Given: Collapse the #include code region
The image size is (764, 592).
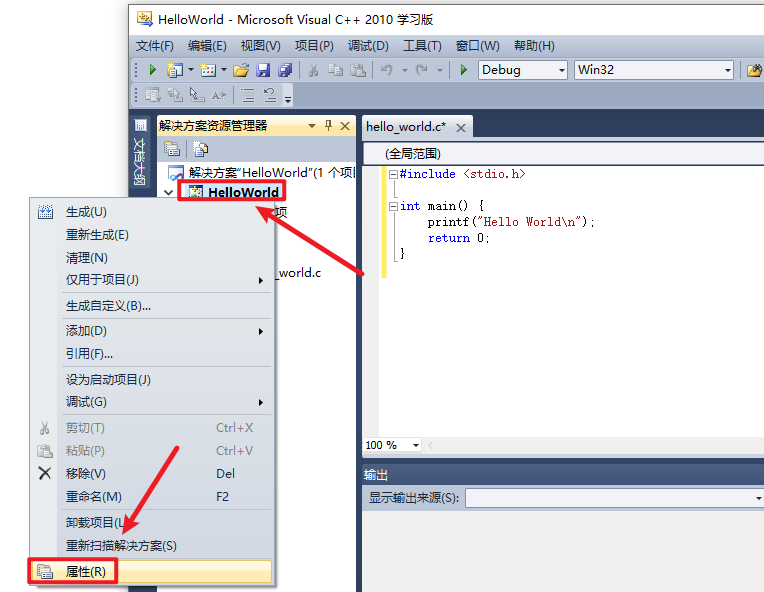Looking at the screenshot, I should click(x=393, y=174).
